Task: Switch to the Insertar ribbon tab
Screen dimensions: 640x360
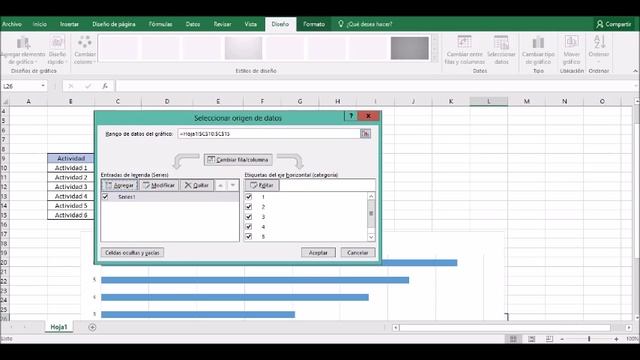Action: (x=69, y=24)
